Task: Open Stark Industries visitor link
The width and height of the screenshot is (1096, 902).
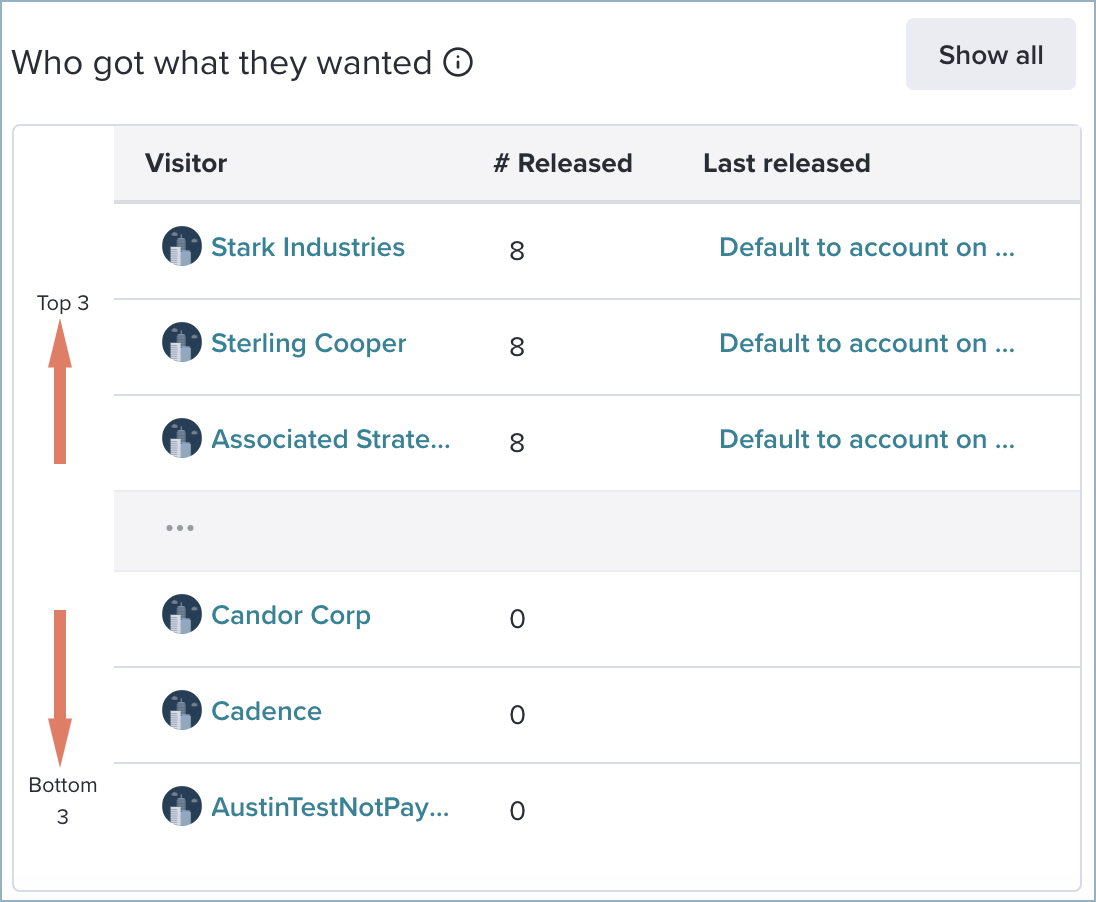Action: [x=308, y=247]
